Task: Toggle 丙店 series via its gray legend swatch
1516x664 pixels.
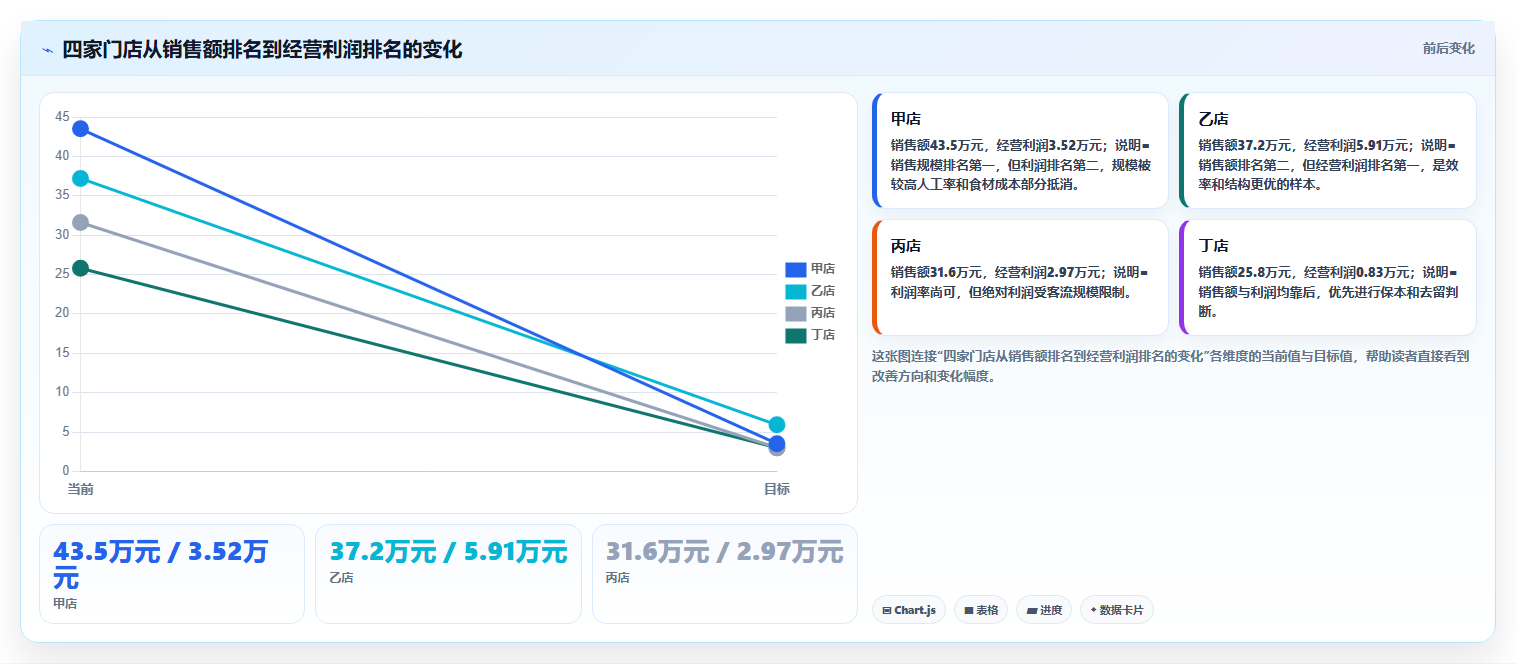Action: (796, 313)
